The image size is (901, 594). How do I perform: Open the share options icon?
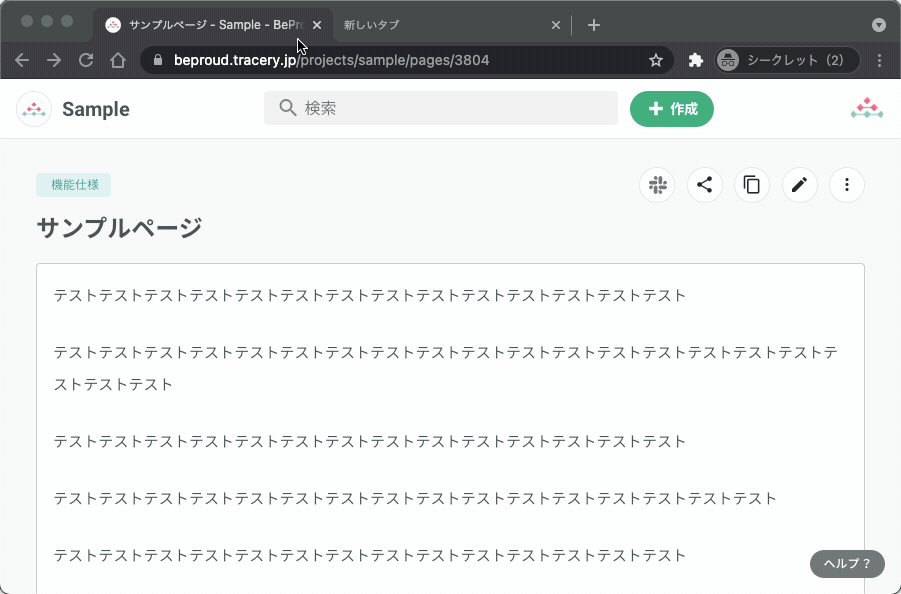[704, 185]
